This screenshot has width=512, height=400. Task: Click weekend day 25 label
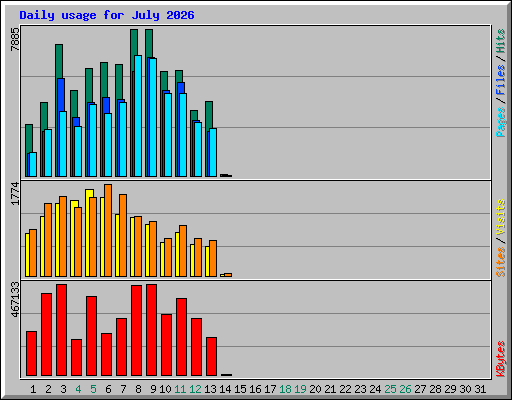tap(390, 389)
